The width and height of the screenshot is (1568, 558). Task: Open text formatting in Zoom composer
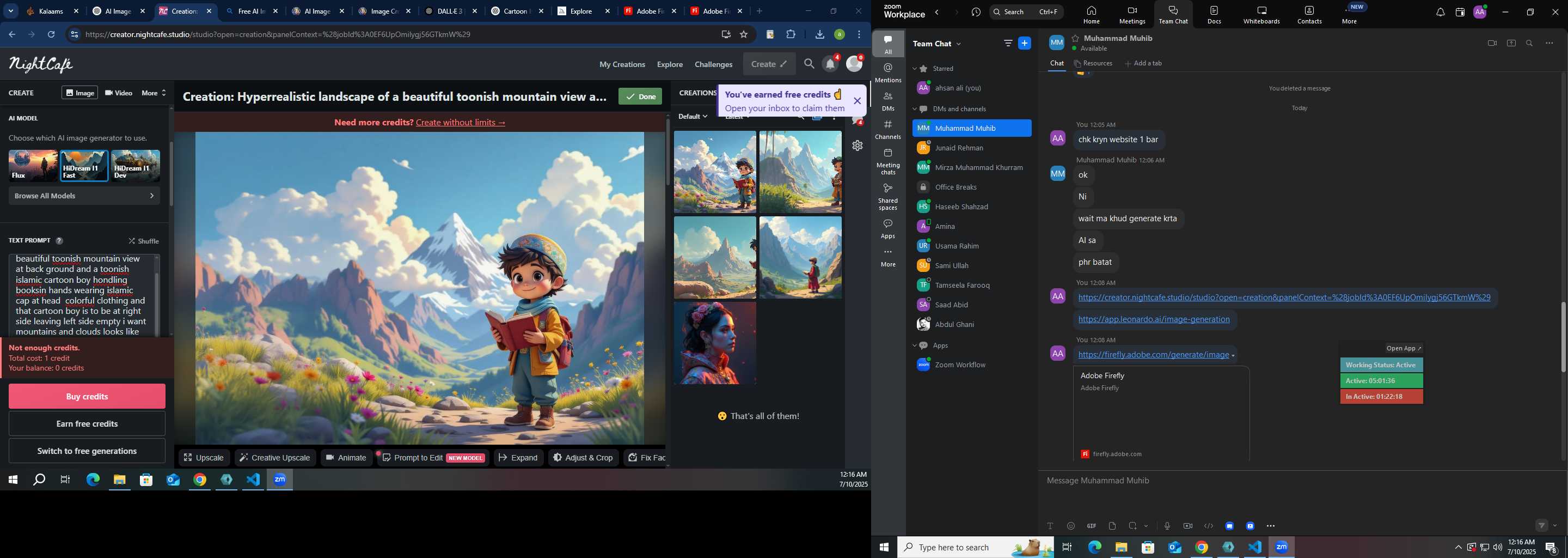point(1050,526)
